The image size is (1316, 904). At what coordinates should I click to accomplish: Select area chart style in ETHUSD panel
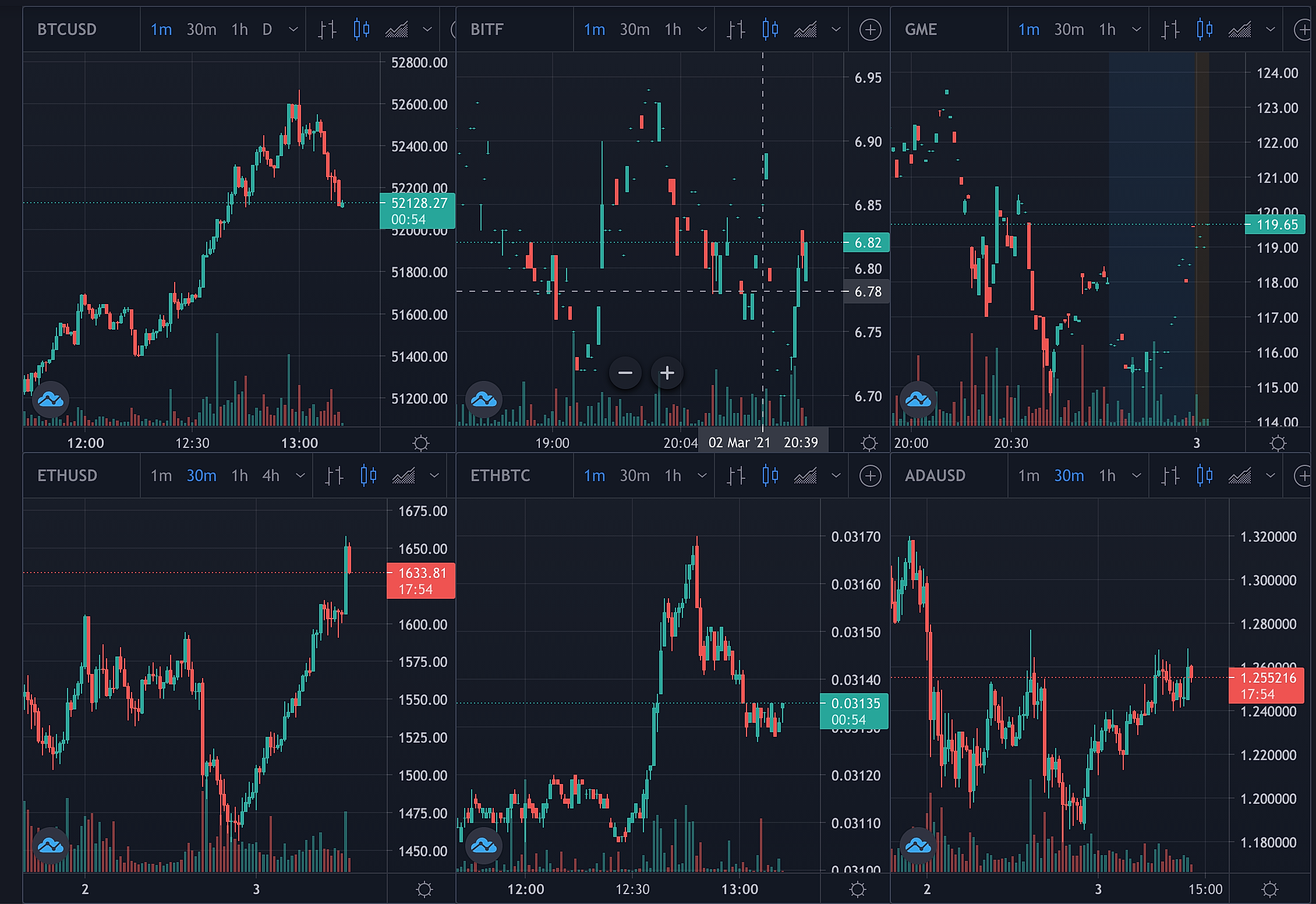pyautogui.click(x=404, y=475)
